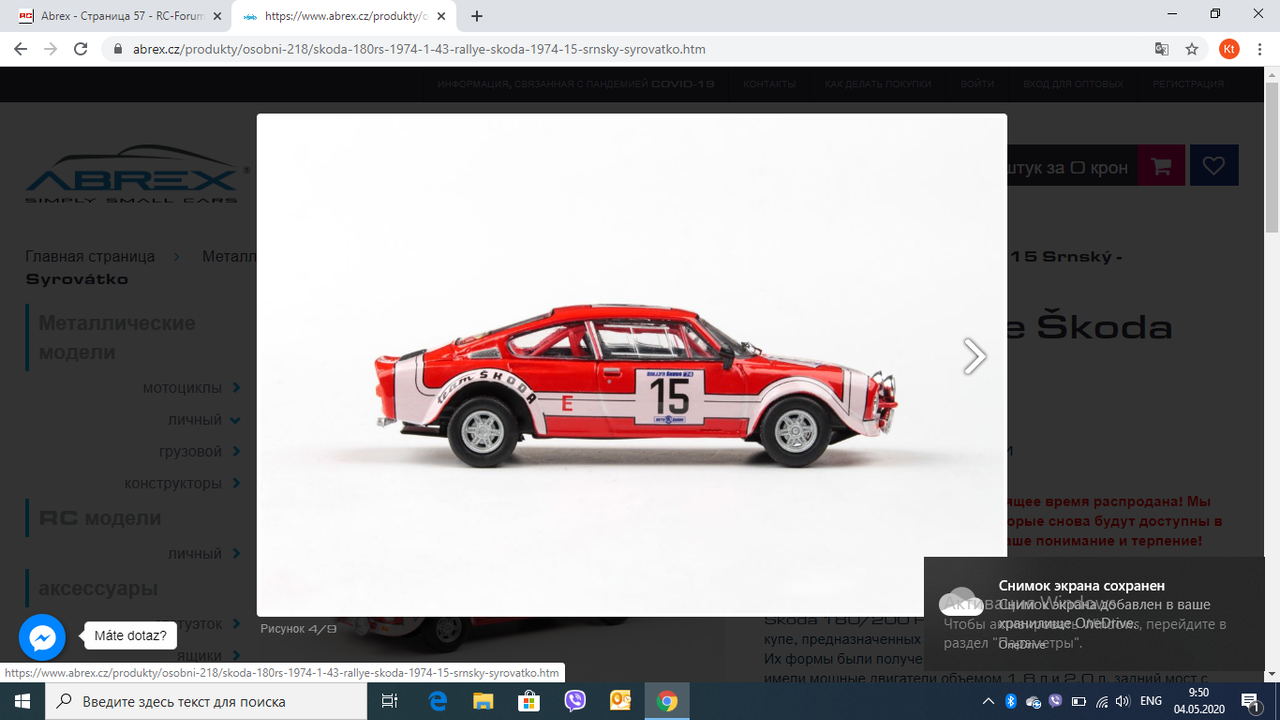Expand the мотоциклы category arrow
Viewport: 1280px width, 720px height.
tap(237, 387)
